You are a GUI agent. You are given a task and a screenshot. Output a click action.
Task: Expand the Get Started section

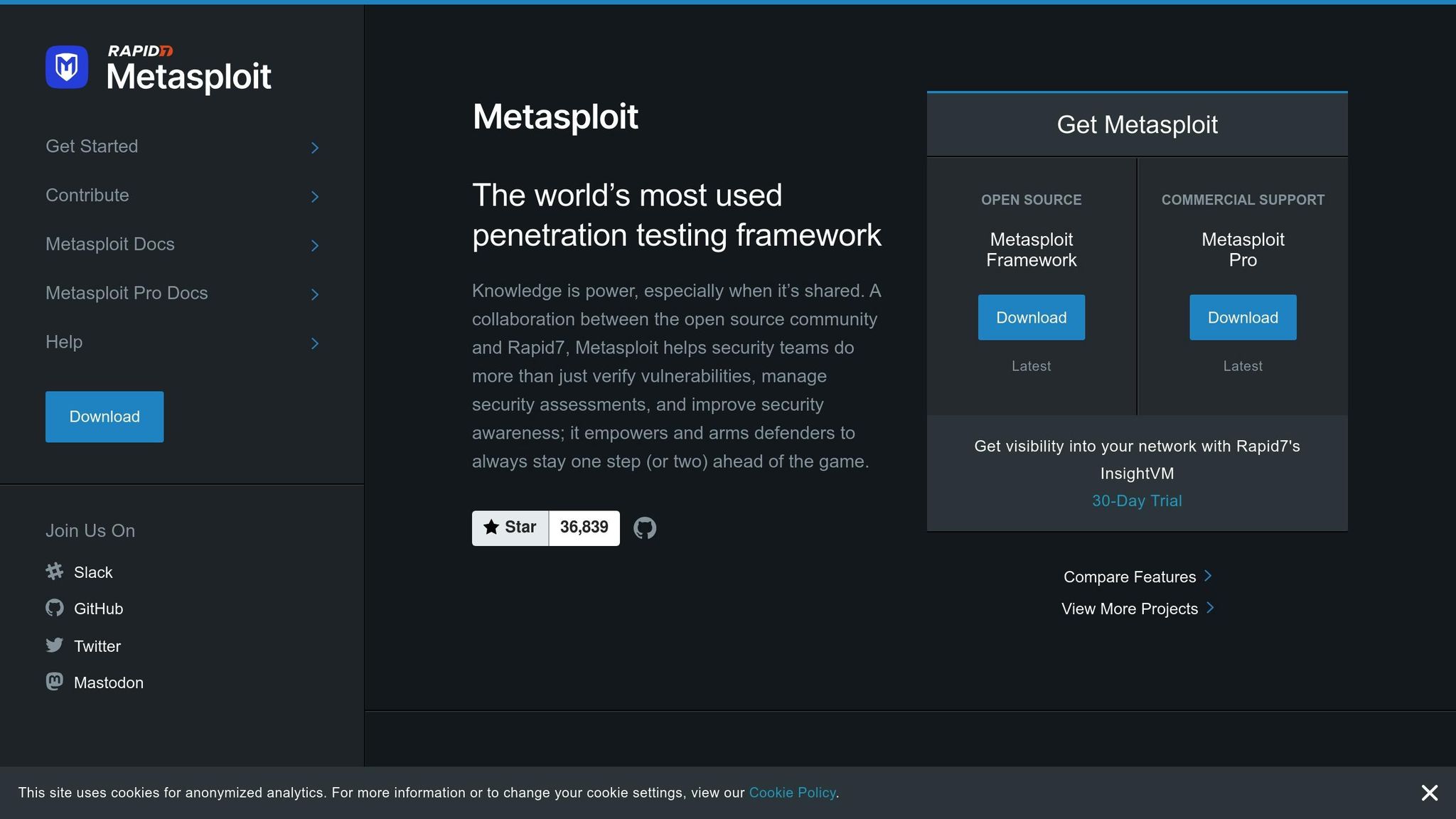(315, 148)
